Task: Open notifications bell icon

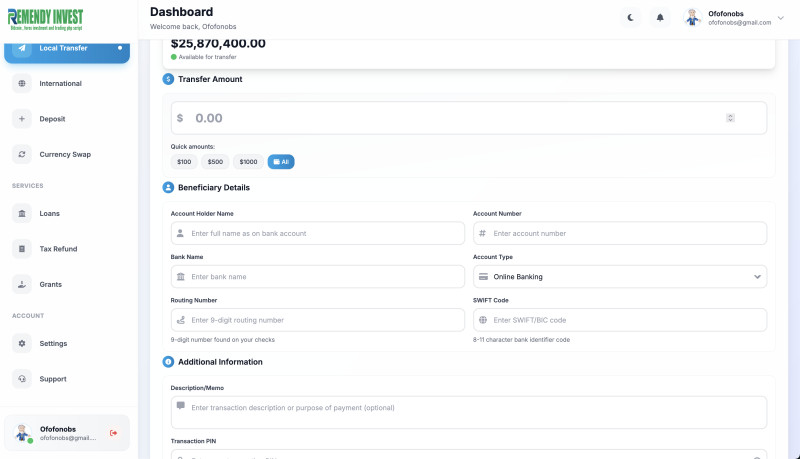Action: 660,17
